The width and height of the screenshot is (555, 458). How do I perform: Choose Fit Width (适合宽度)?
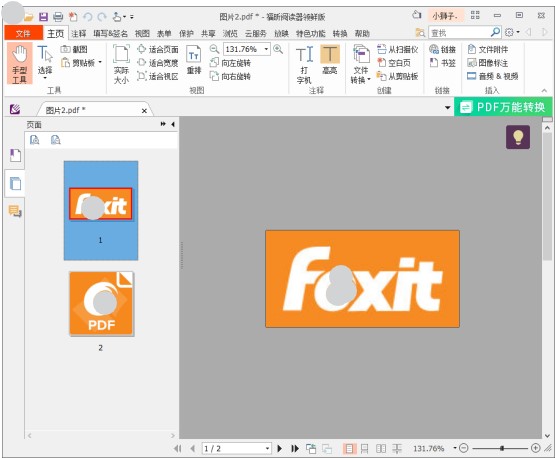(158, 63)
